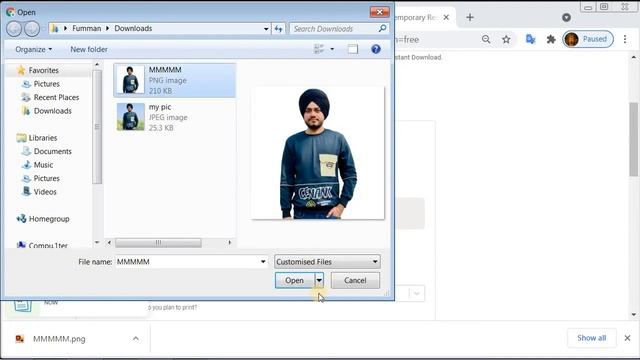Viewport: 640px width, 360px height.
Task: Click the Organize menu
Action: (x=33, y=49)
